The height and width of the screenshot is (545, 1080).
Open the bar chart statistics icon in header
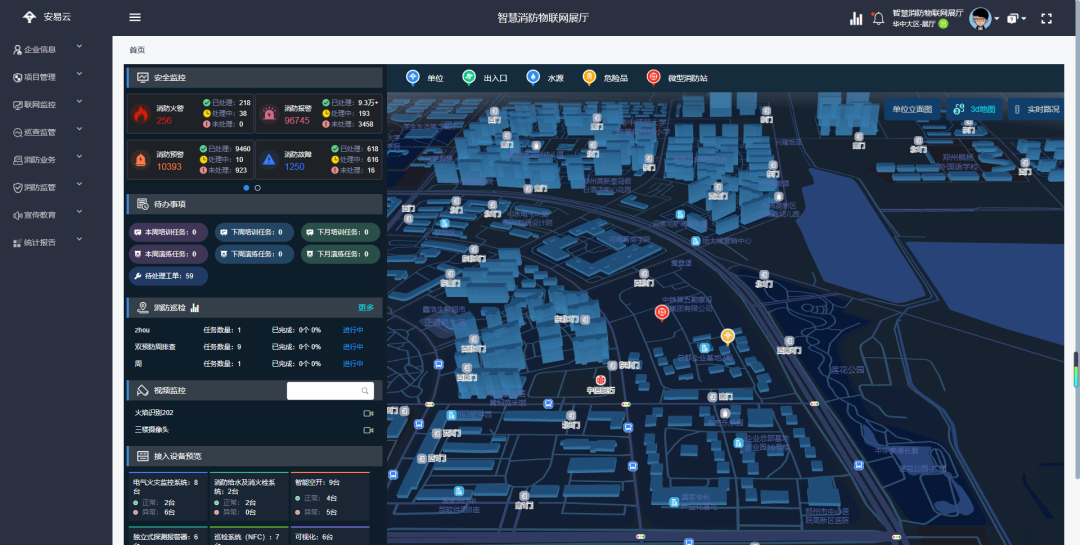[x=856, y=19]
